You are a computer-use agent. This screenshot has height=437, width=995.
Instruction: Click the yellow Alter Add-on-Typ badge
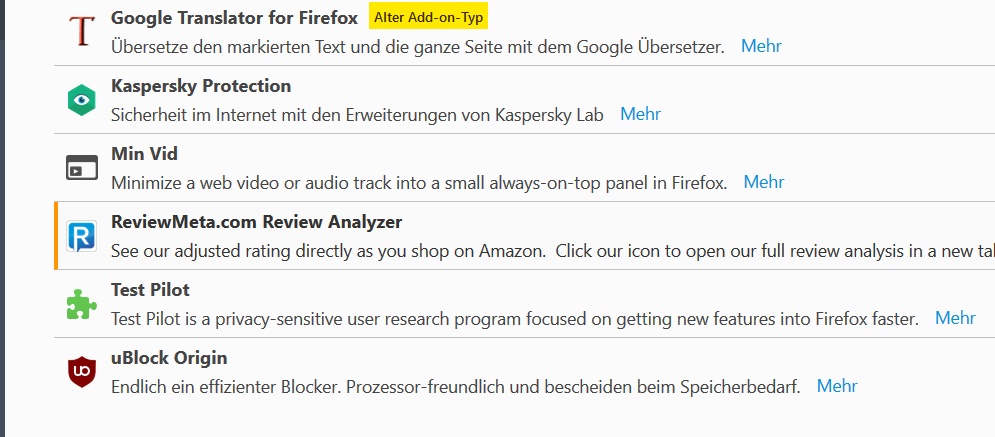tap(429, 18)
